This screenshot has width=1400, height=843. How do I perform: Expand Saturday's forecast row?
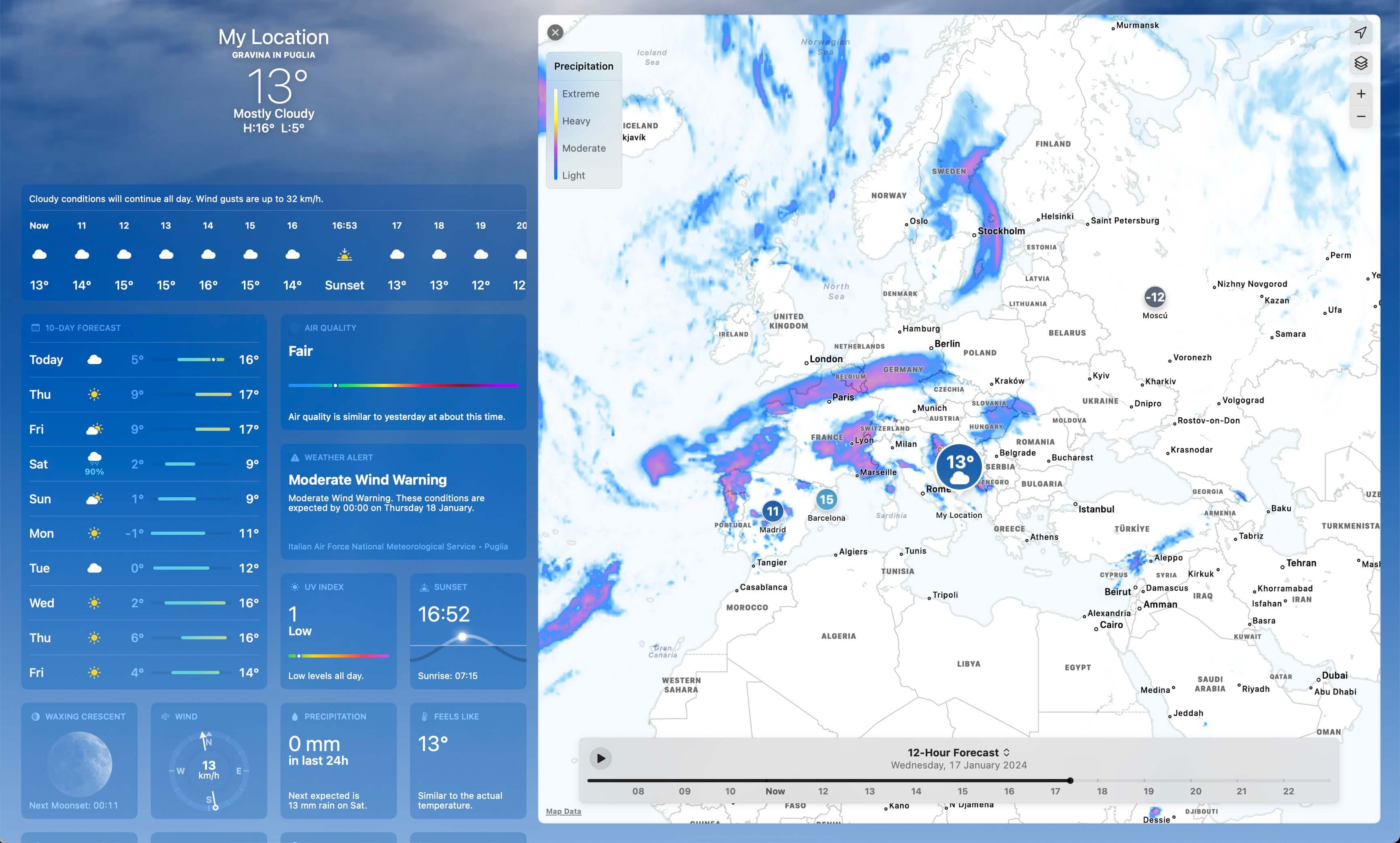pyautogui.click(x=144, y=464)
